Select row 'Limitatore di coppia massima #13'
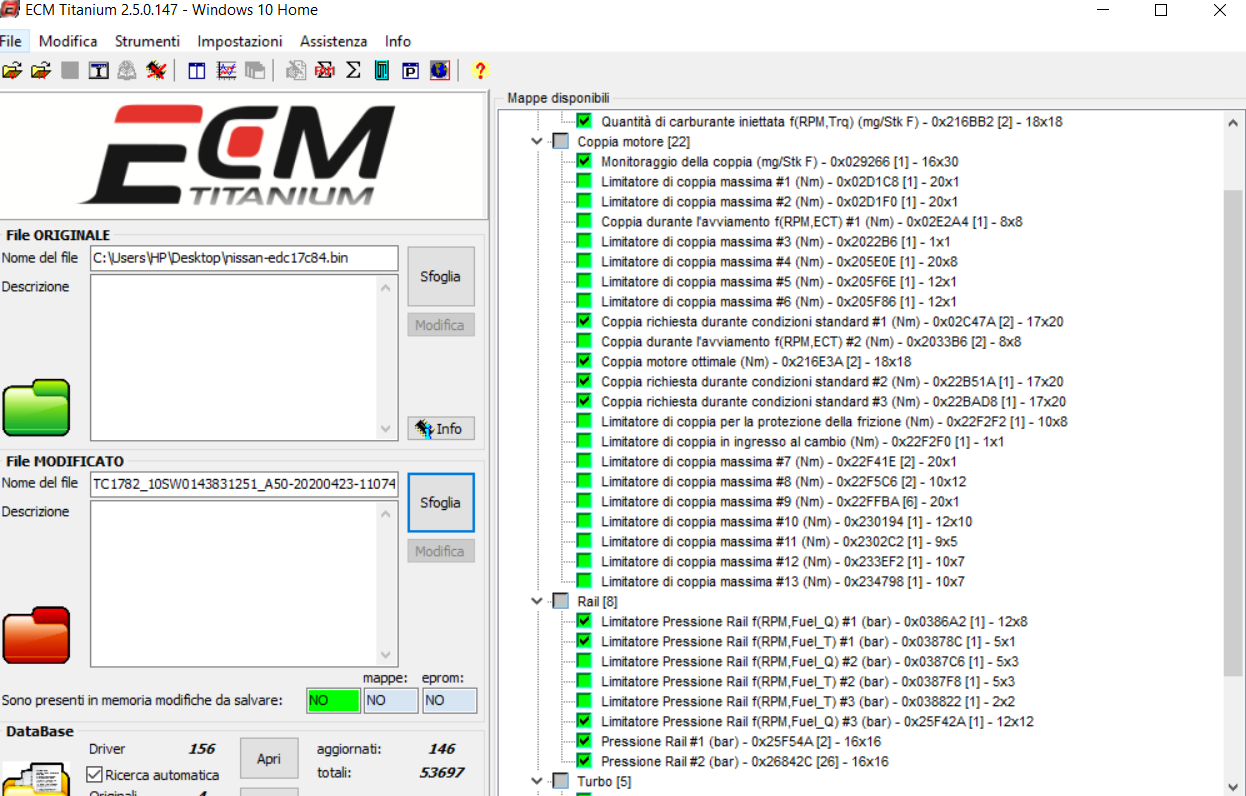 [x=783, y=581]
